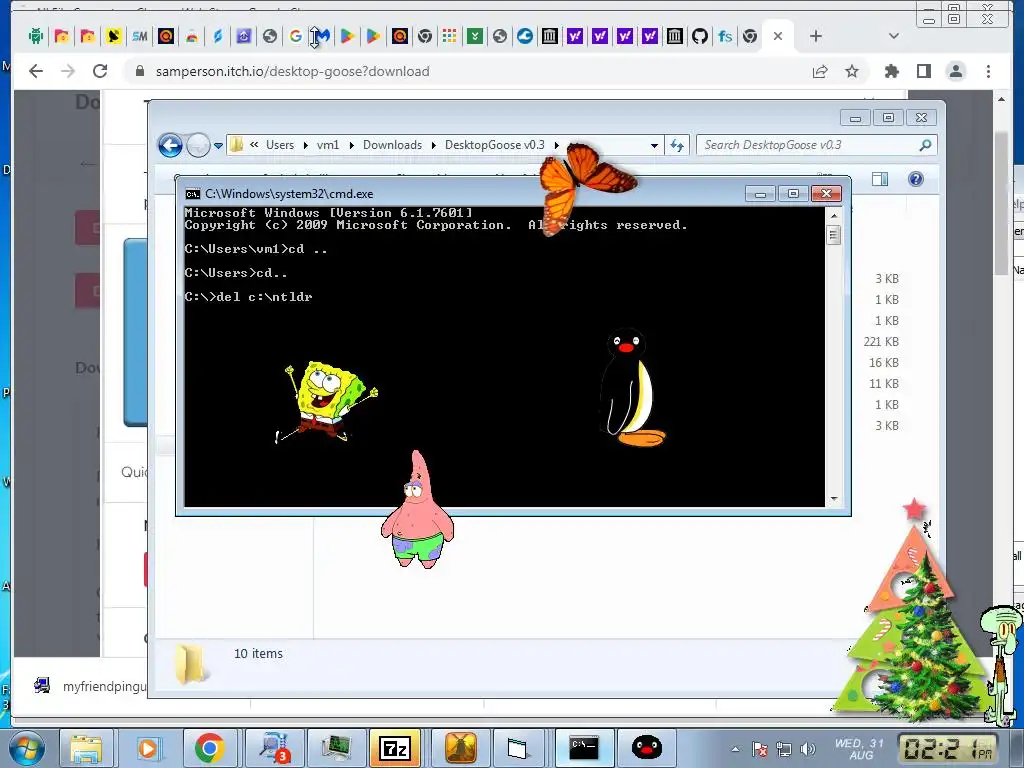
Task: Toggle Chrome side panel icon
Action: coord(923,71)
